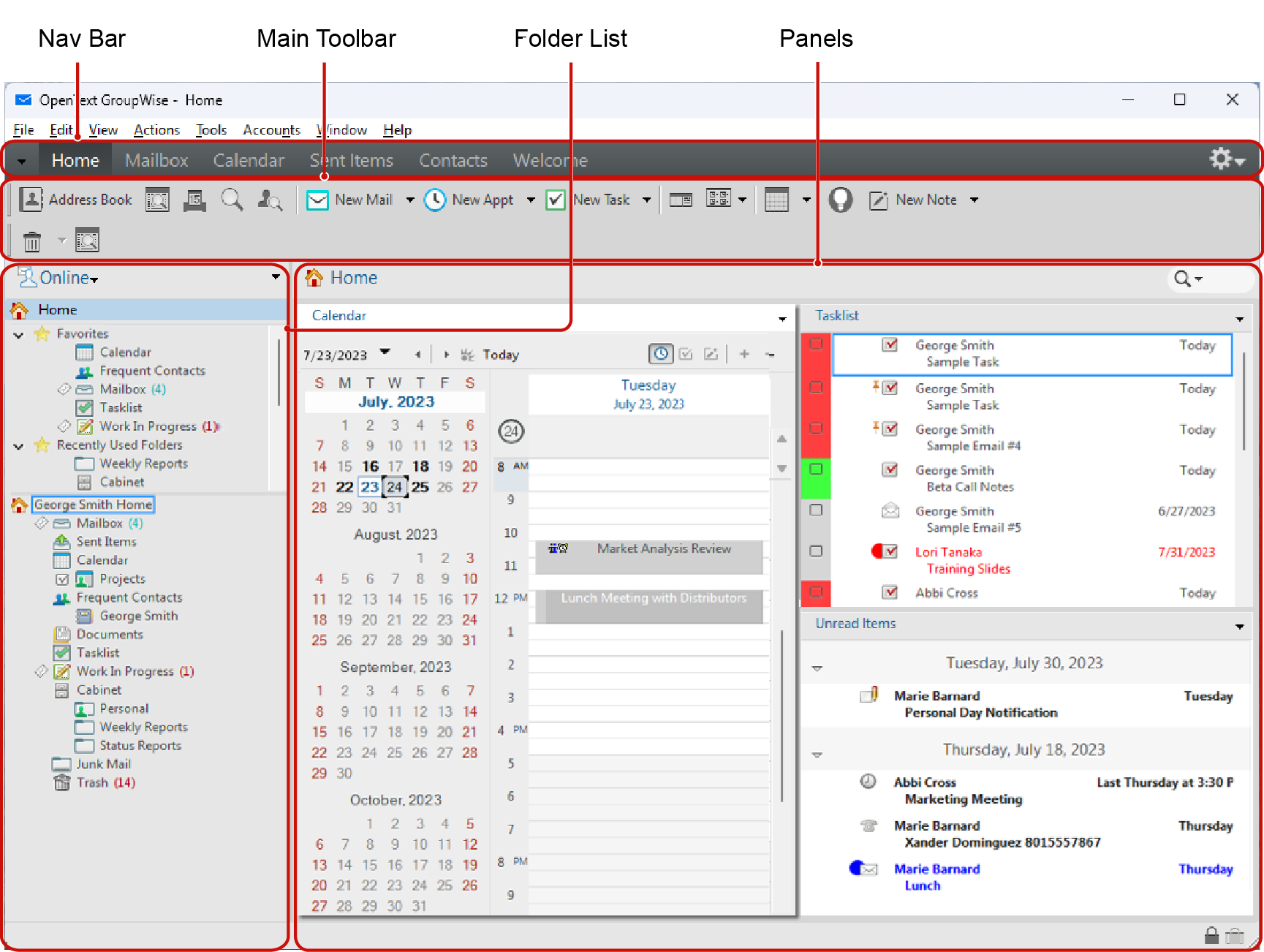Screen dimensions: 1264x952
Task: Open the Calendar panel header dropdown arrow
Action: (x=782, y=318)
